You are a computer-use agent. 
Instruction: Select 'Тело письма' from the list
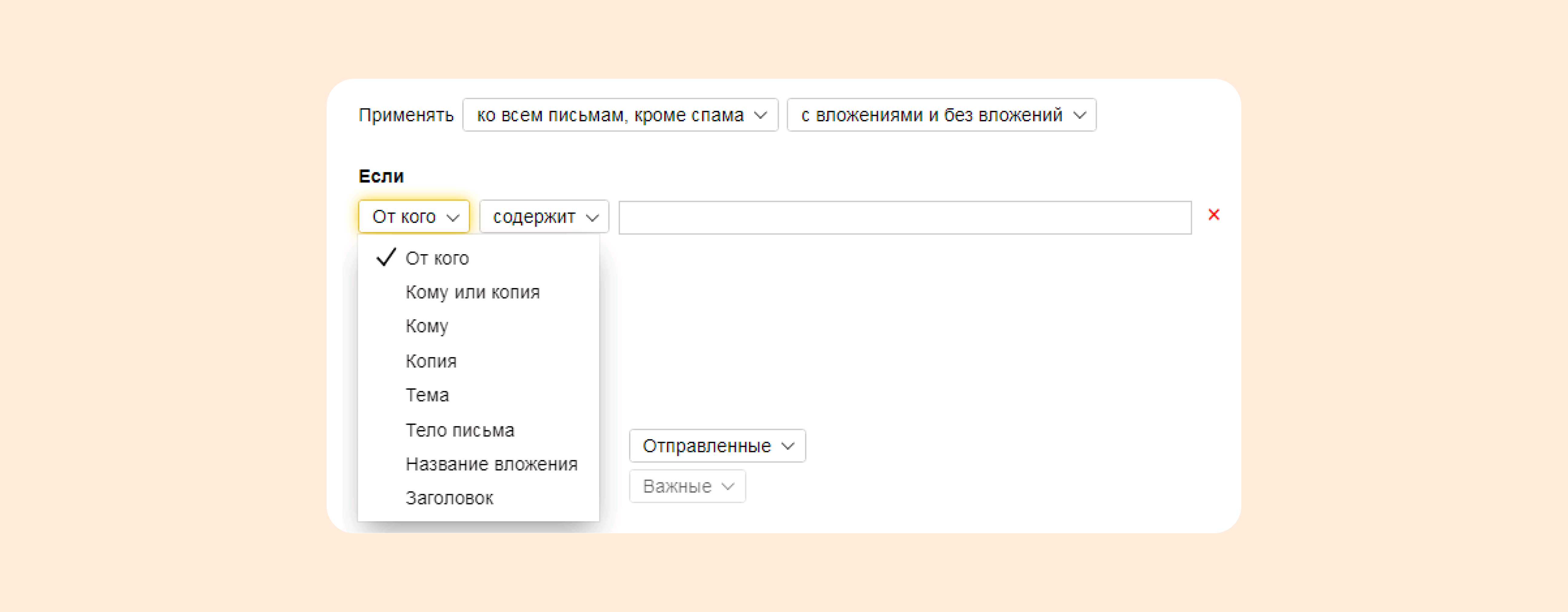pyautogui.click(x=479, y=430)
